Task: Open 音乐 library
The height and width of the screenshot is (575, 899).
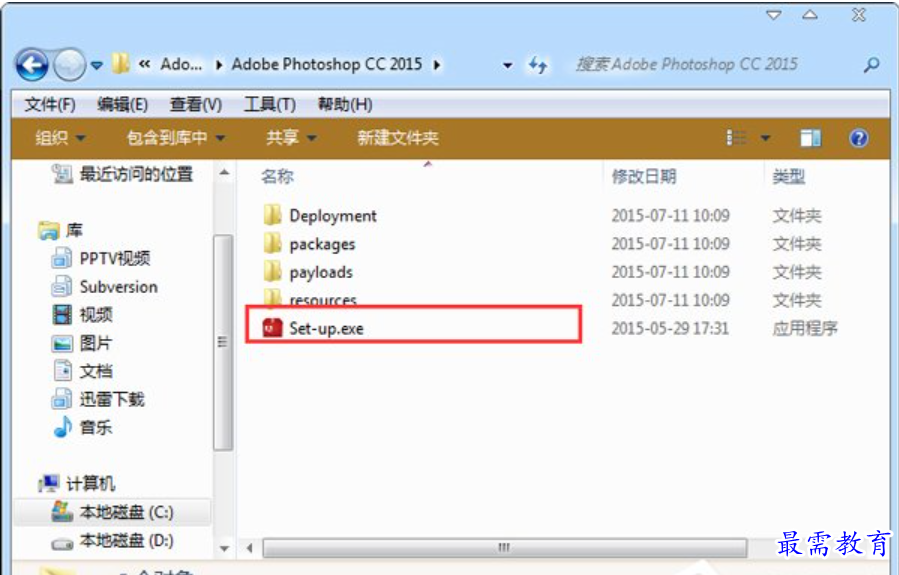Action: (x=82, y=427)
